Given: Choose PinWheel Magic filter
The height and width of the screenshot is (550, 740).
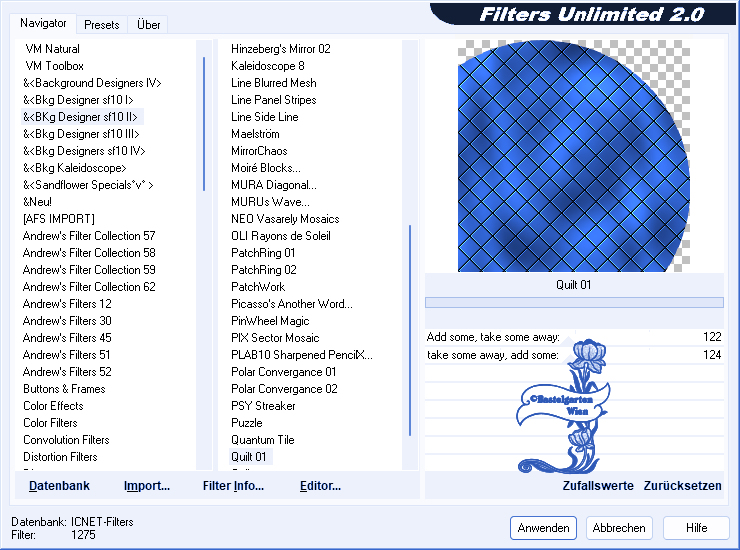Looking at the screenshot, I should click(270, 321).
